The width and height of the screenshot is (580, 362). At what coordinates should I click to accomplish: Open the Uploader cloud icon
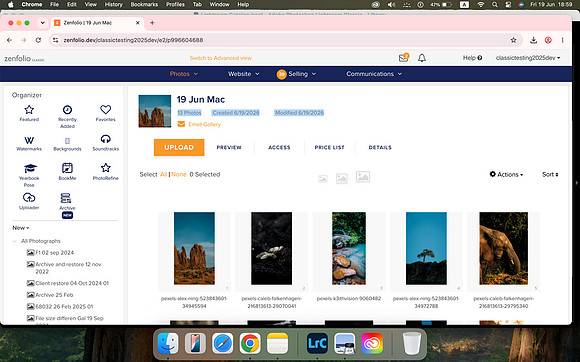pyautogui.click(x=29, y=197)
